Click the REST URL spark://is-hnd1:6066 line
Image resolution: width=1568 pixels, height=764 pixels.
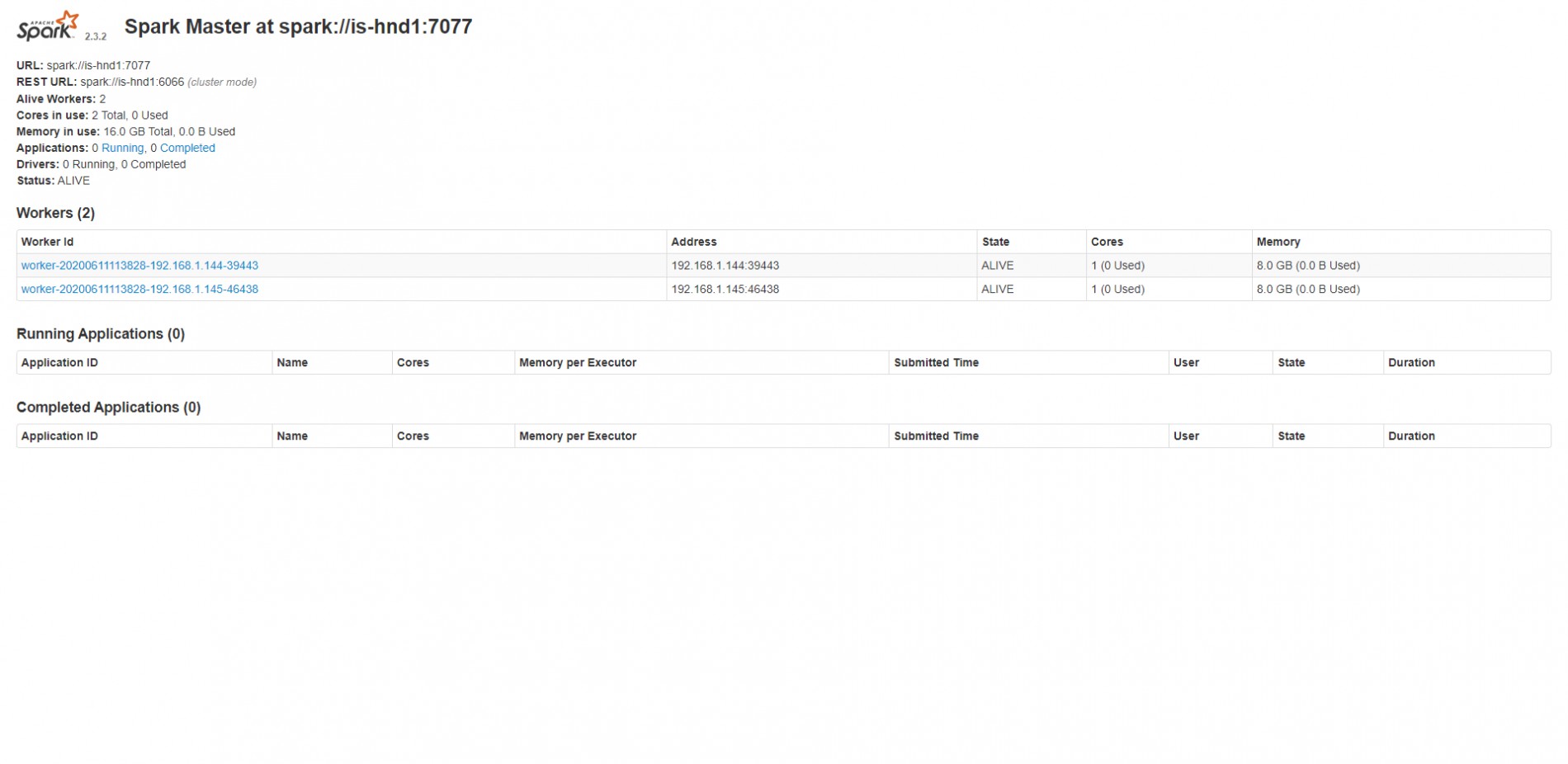pyautogui.click(x=136, y=82)
